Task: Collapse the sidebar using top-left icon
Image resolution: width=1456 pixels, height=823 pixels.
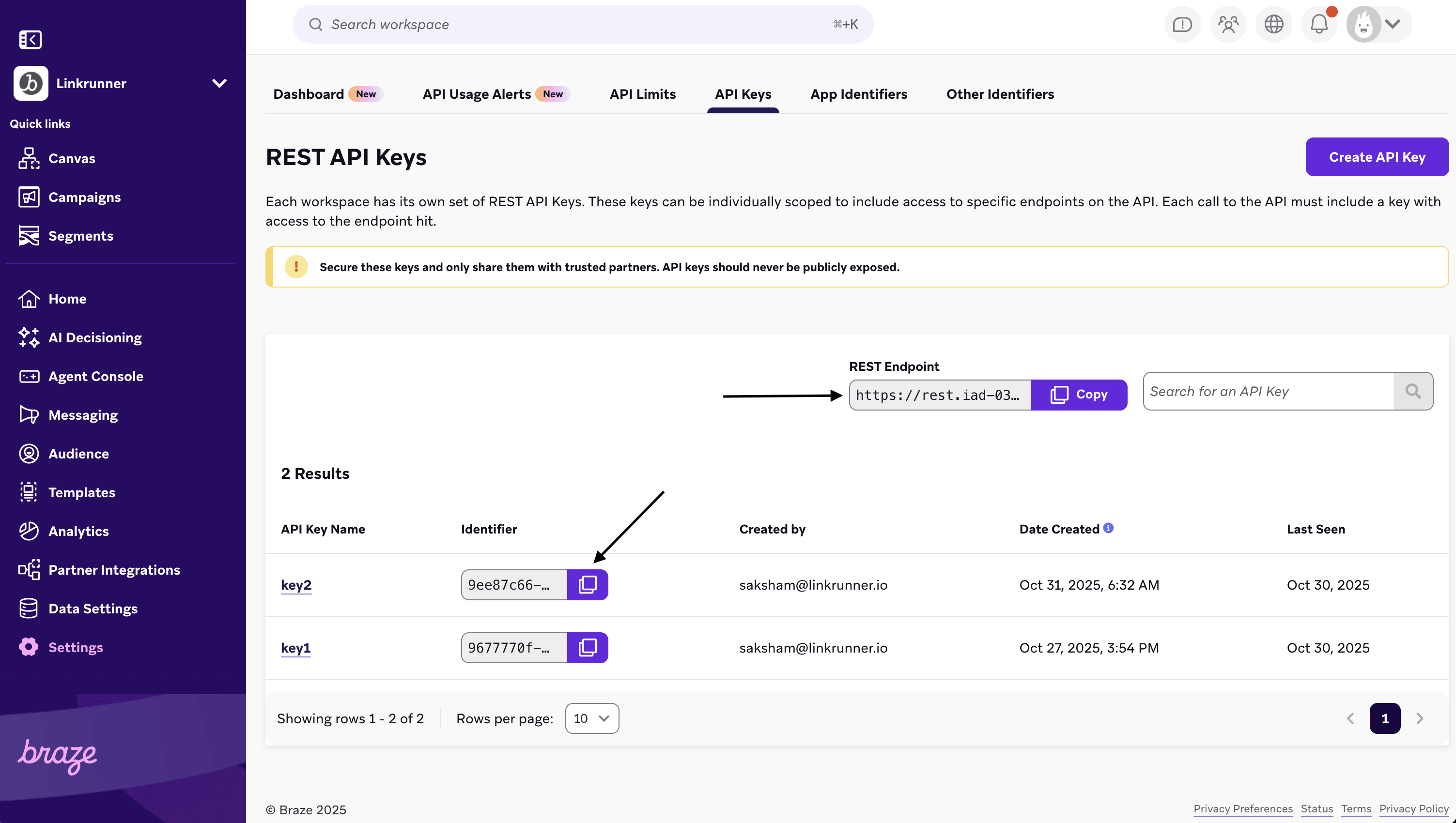Action: (x=30, y=40)
